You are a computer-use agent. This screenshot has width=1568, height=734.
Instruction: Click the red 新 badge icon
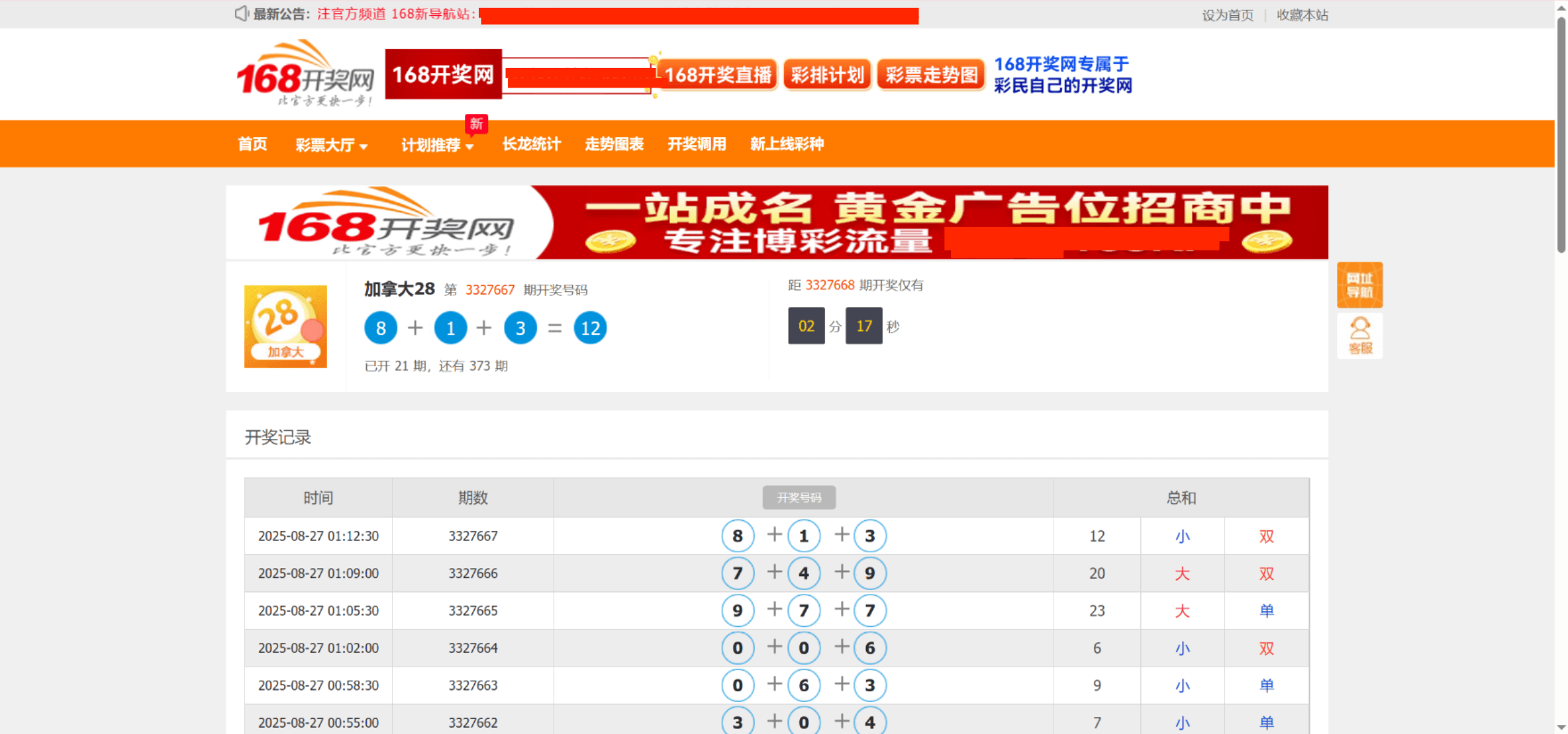point(476,123)
